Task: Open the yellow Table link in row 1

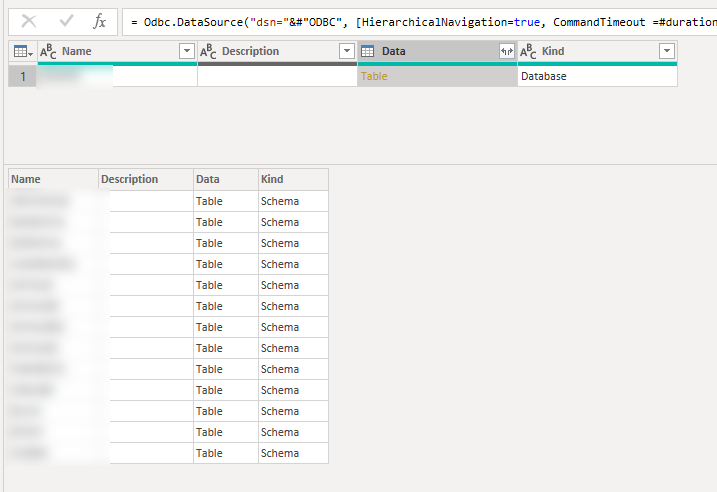Action: [374, 76]
